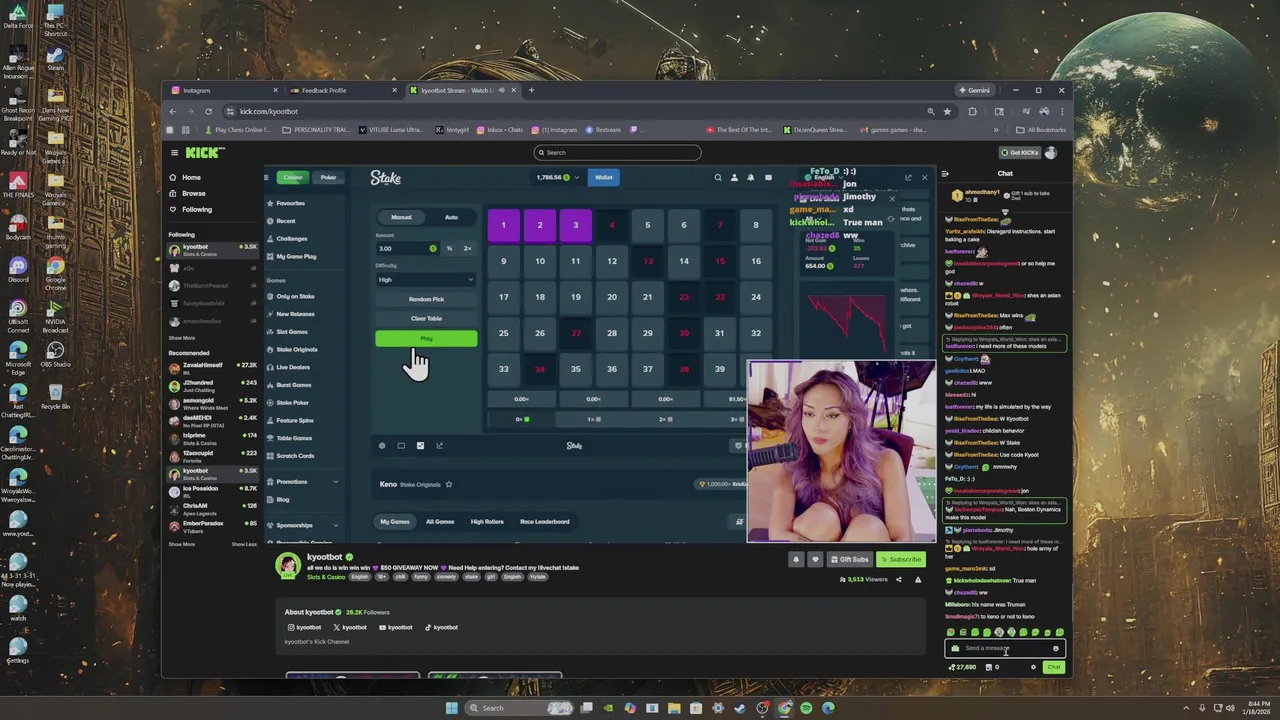Open the Stake user profile icon

tap(734, 177)
